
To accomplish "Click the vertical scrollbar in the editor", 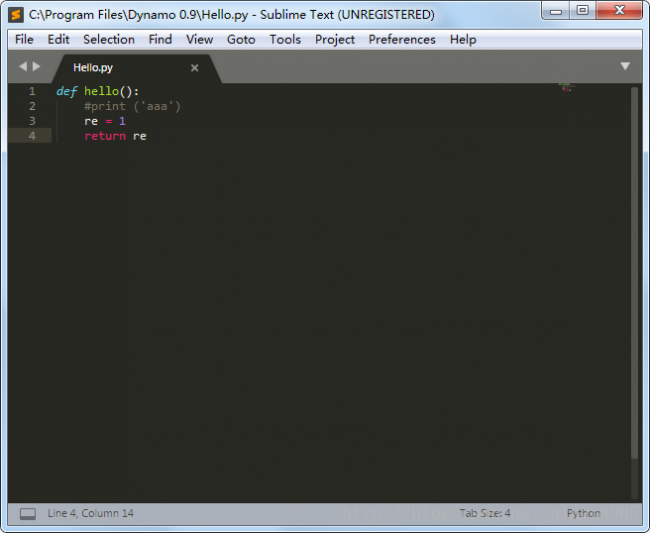I will [x=634, y=270].
